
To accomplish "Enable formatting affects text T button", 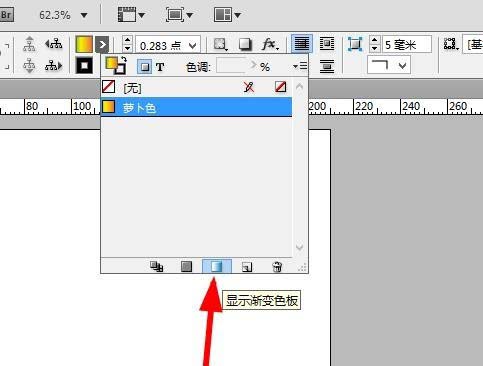I will click(160, 67).
